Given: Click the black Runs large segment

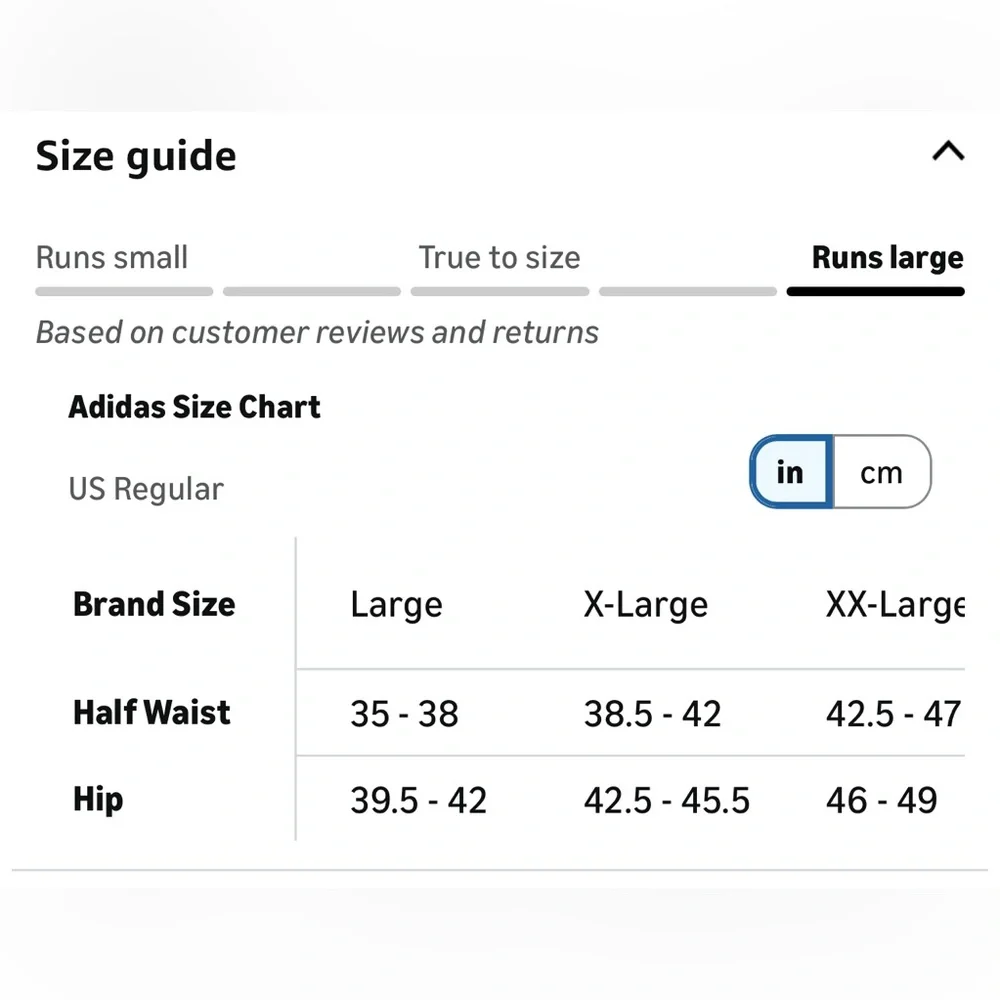Looking at the screenshot, I should pos(876,292).
